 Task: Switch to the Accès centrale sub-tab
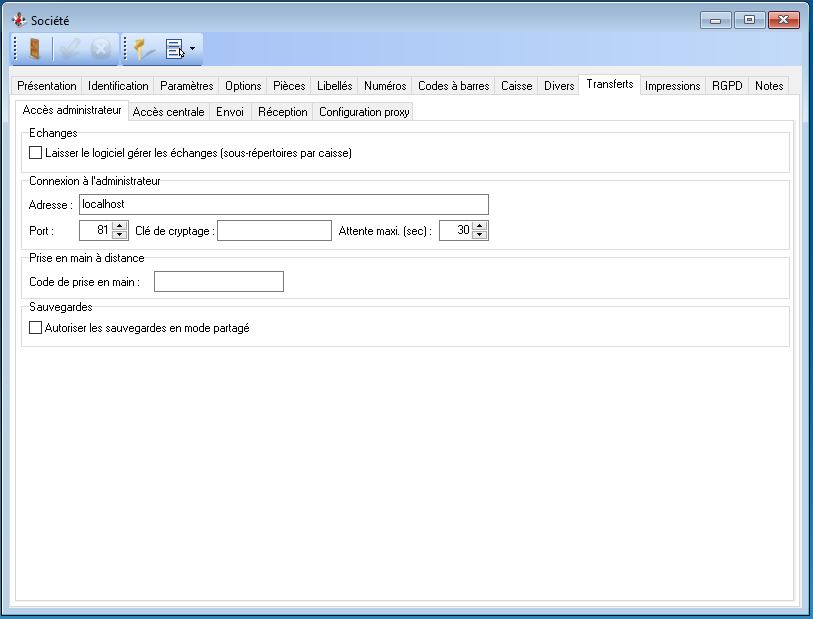pyautogui.click(x=168, y=112)
